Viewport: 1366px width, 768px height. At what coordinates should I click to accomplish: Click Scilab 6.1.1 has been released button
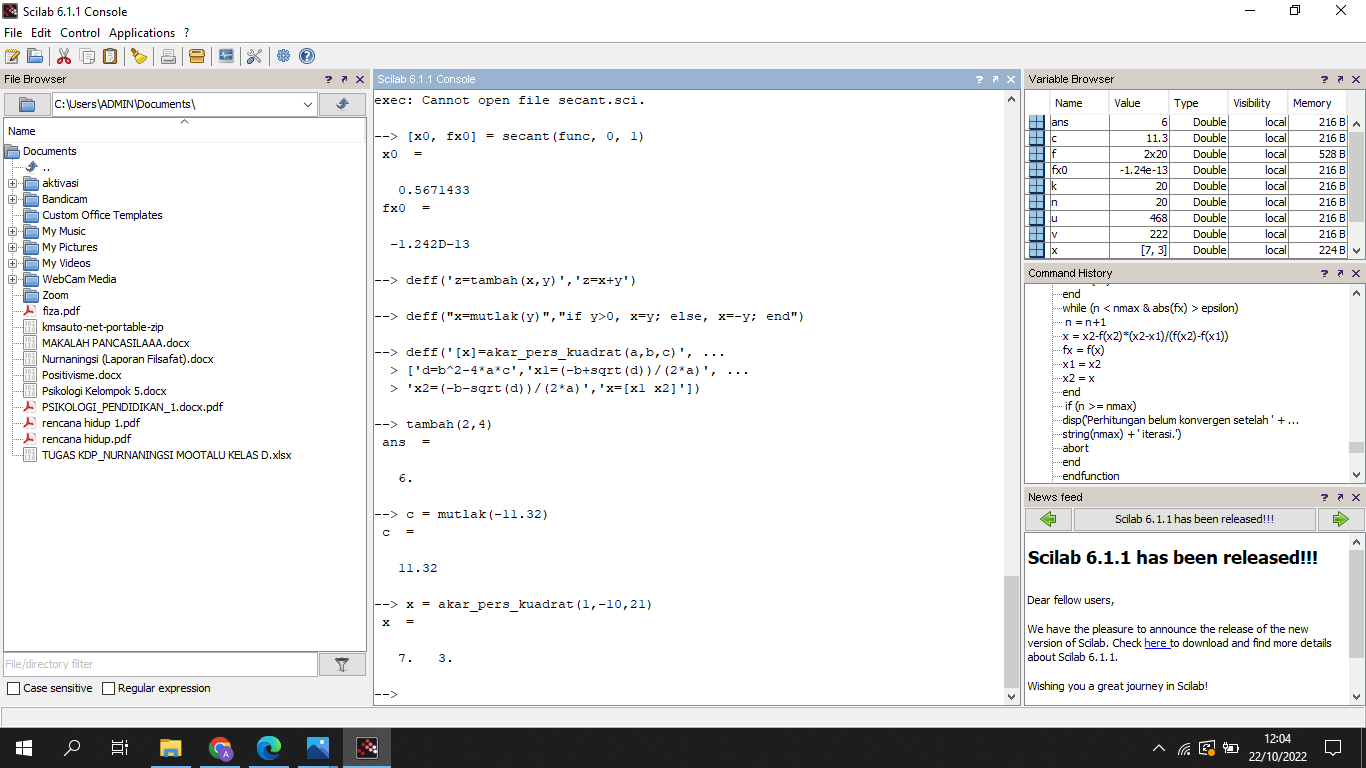[1195, 519]
